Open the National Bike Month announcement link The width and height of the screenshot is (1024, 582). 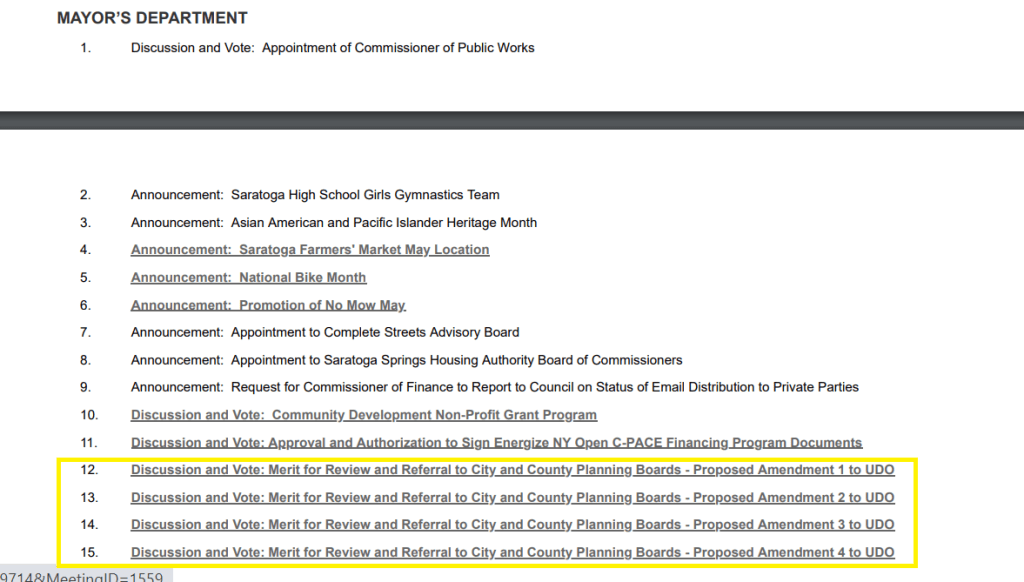(x=248, y=277)
